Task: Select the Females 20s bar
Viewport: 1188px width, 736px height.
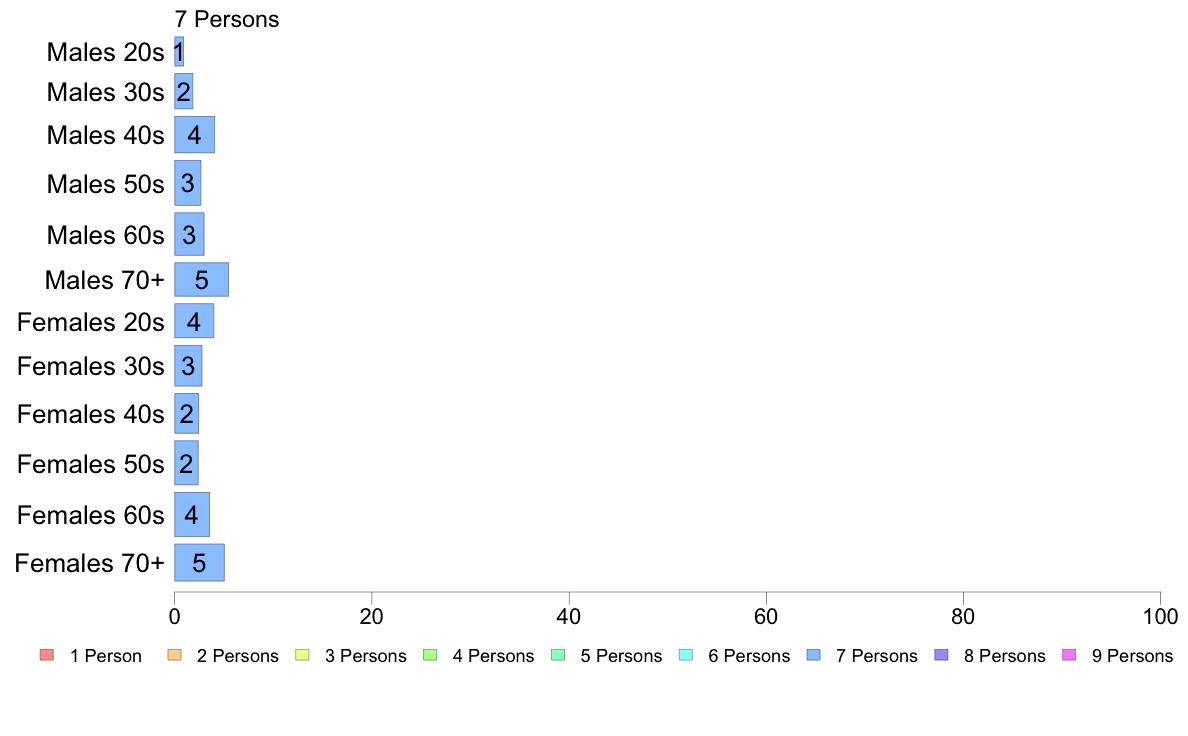Action: [x=194, y=321]
